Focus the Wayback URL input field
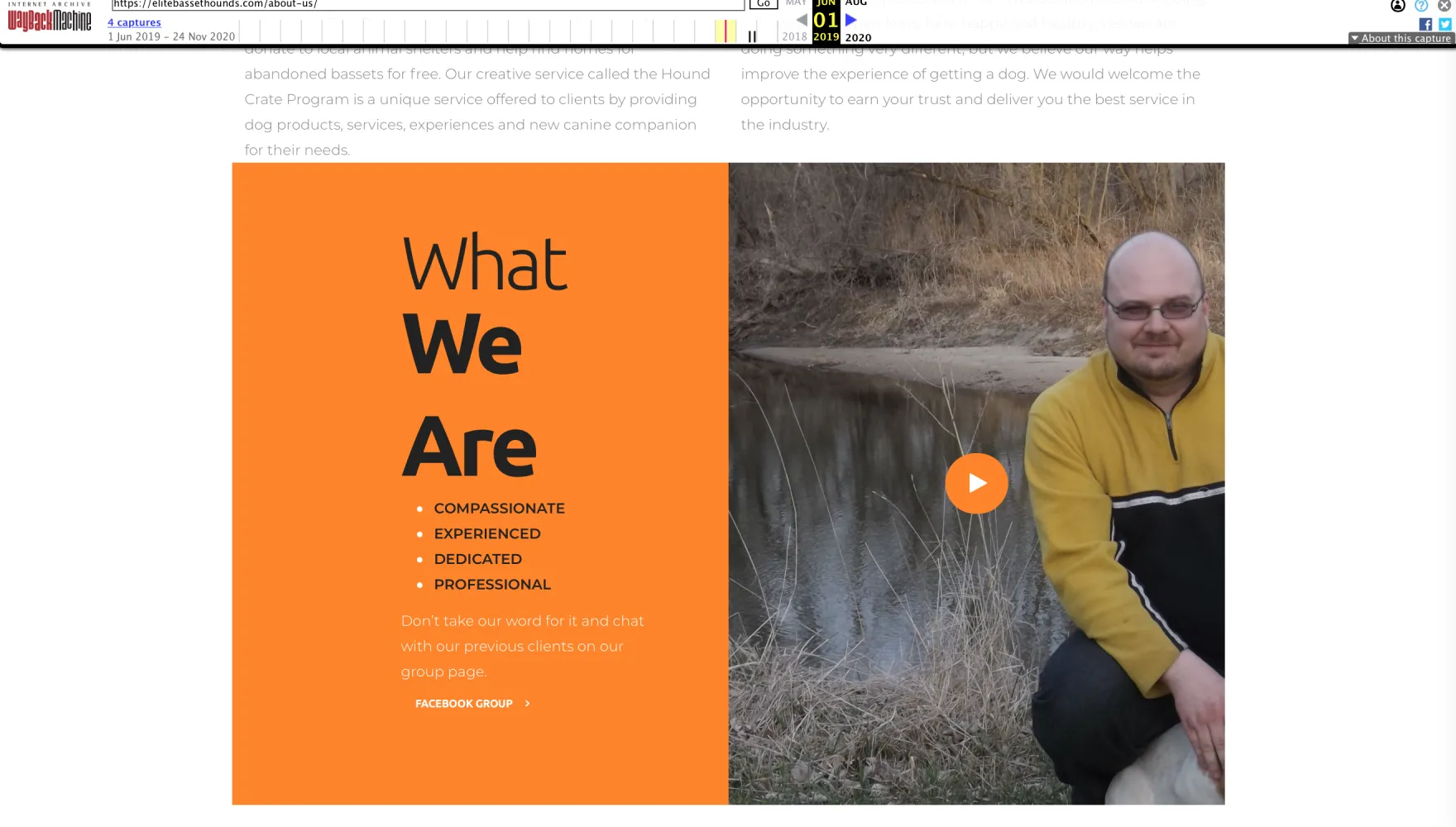The height and width of the screenshot is (827, 1456). coord(428,4)
